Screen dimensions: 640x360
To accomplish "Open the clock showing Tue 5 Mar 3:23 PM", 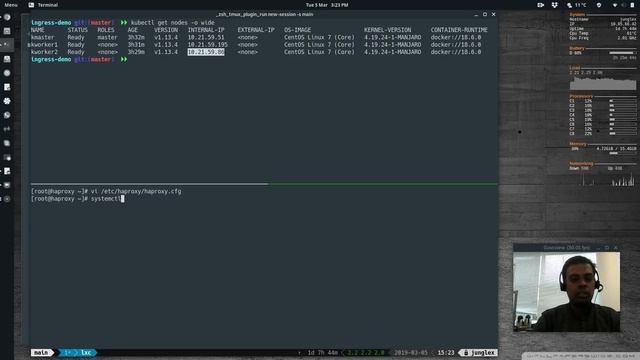I will pyautogui.click(x=327, y=5).
